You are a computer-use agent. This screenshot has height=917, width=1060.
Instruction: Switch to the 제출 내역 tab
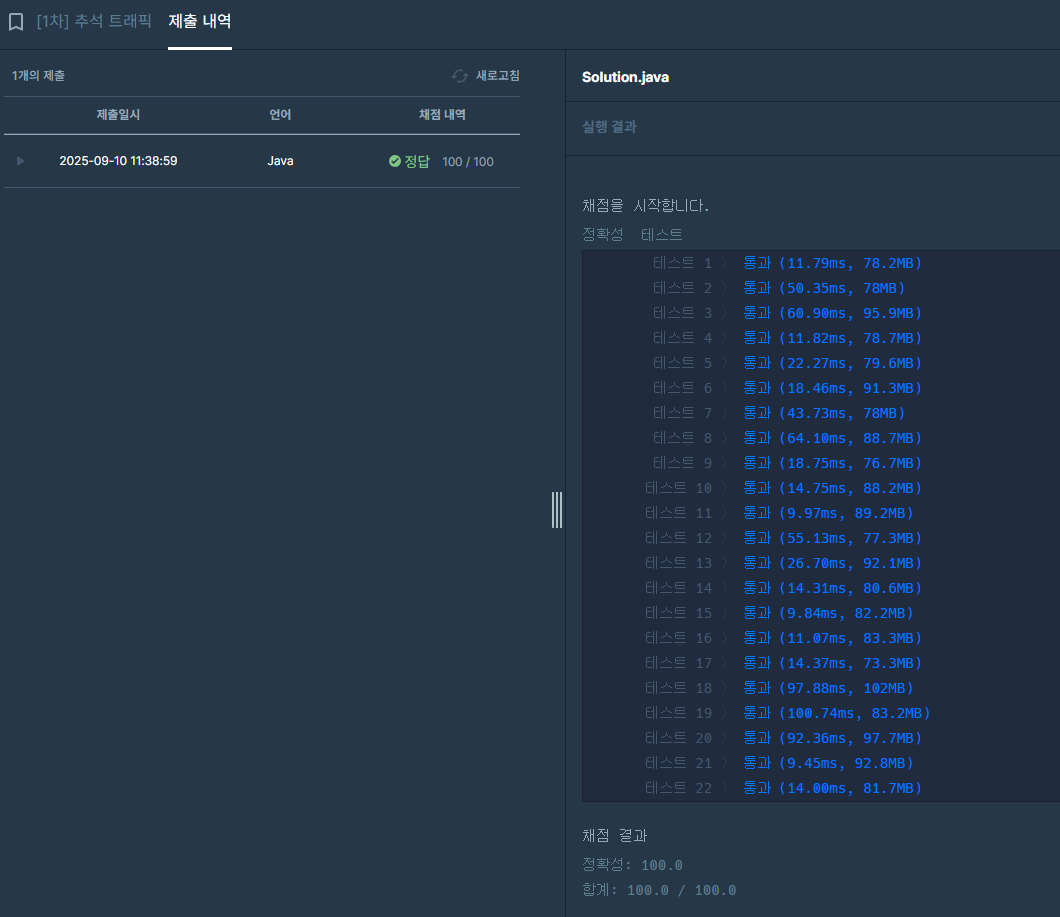pyautogui.click(x=200, y=21)
